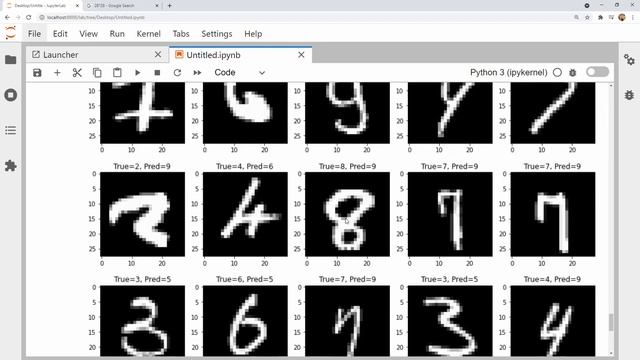640x360 pixels.
Task: Click the kernel status circle indicator
Action: [x=557, y=73]
